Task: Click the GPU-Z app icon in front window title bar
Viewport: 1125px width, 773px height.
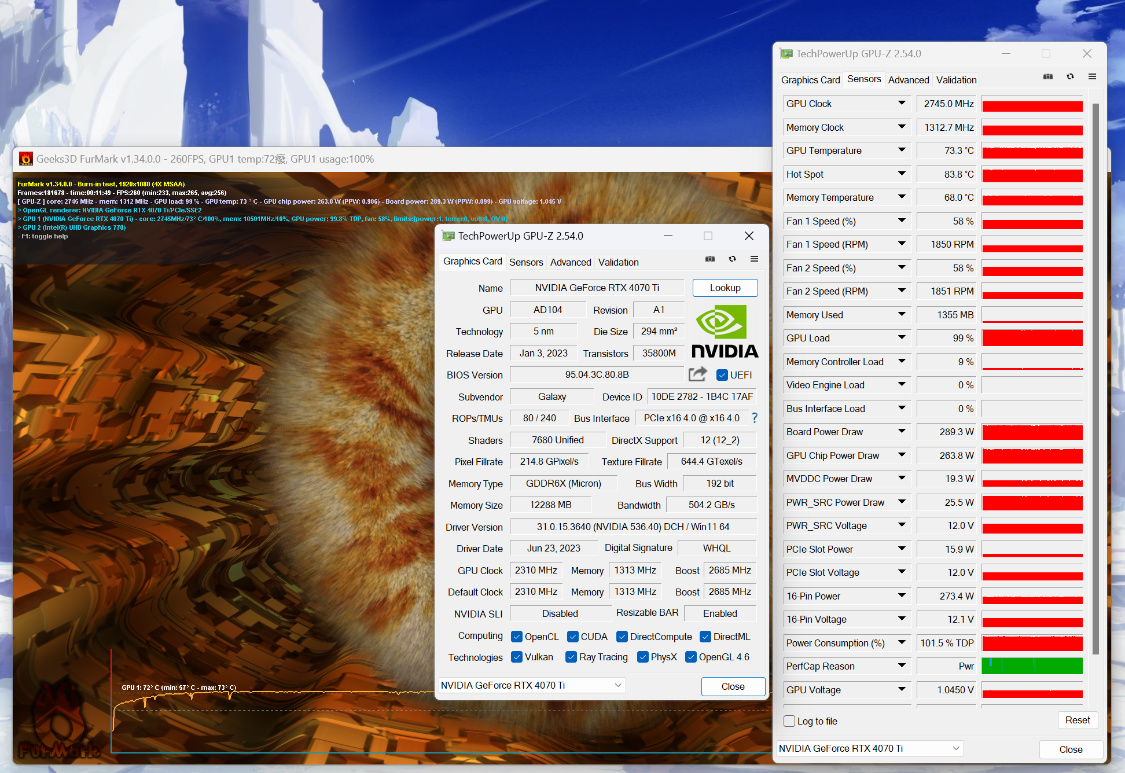Action: tap(448, 235)
